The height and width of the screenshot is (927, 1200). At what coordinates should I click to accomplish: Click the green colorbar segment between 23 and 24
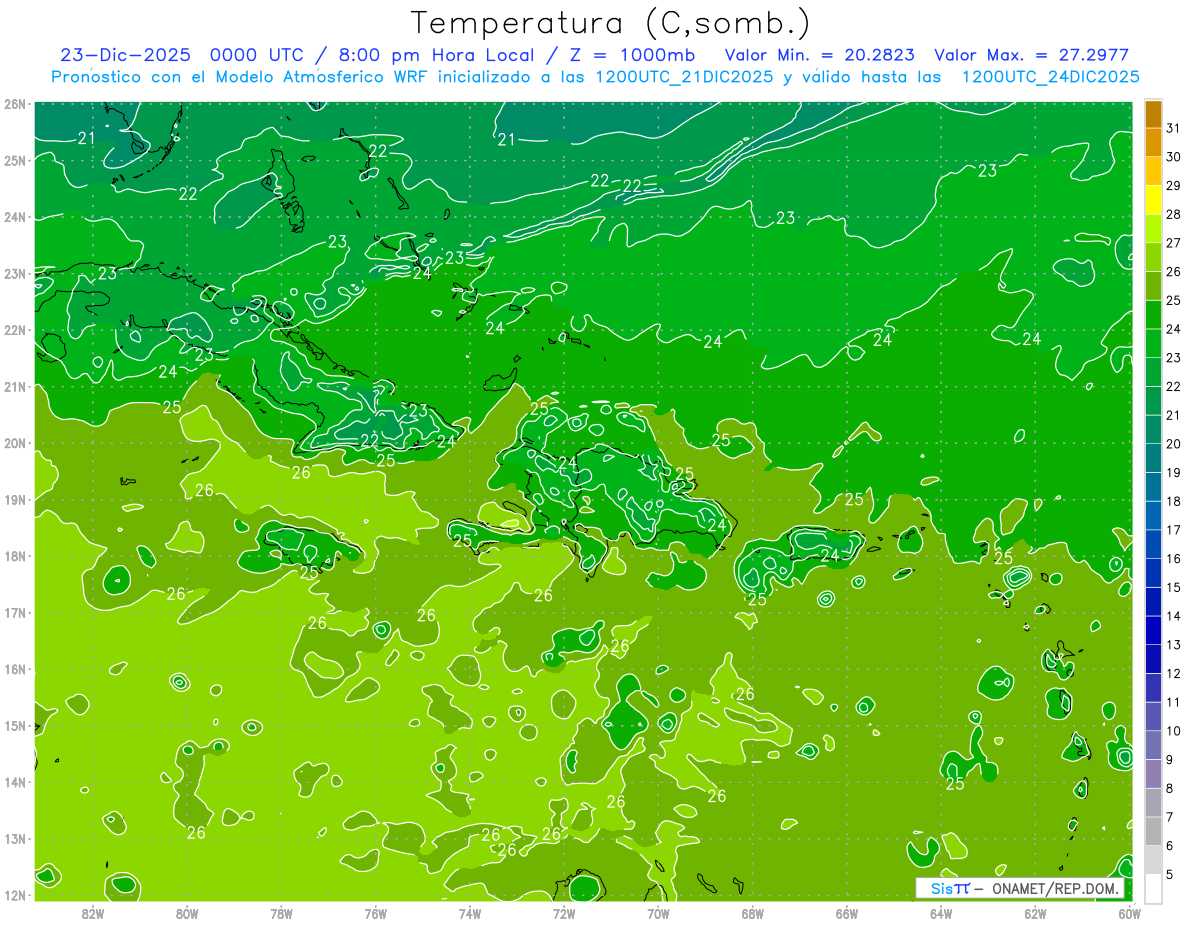(1153, 344)
